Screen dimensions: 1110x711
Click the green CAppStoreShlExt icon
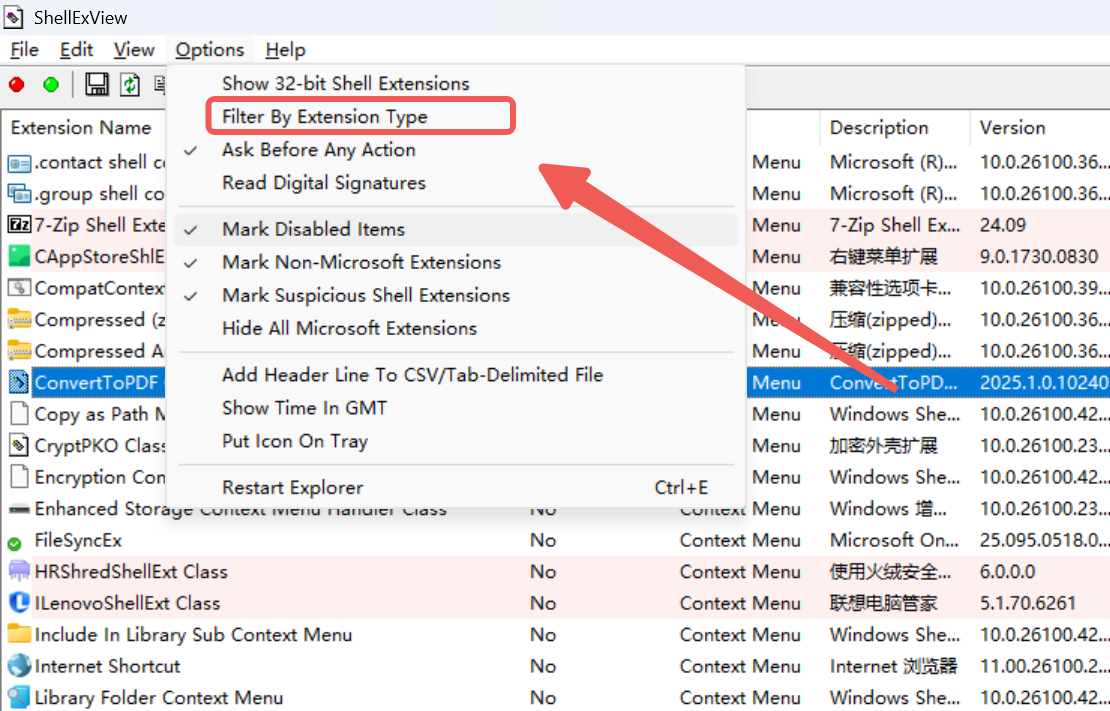click(x=19, y=256)
